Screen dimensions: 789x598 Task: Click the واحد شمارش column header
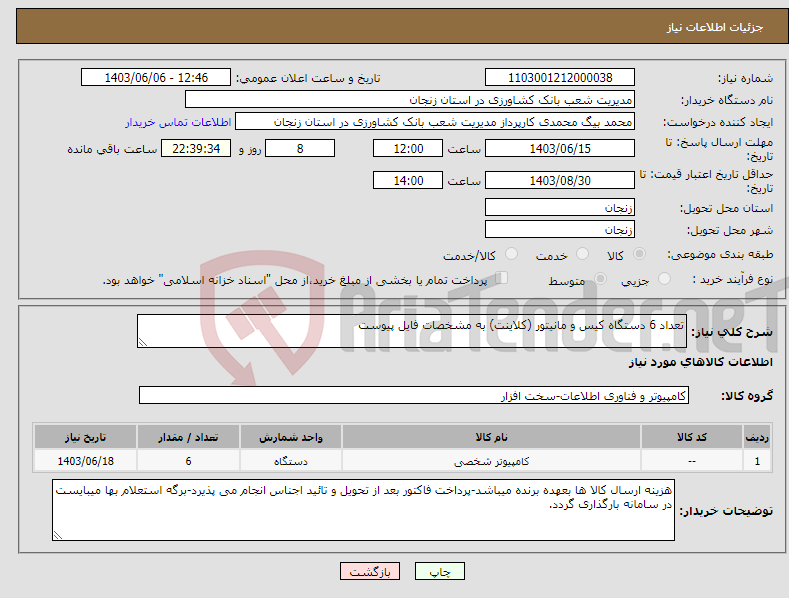[x=291, y=437]
